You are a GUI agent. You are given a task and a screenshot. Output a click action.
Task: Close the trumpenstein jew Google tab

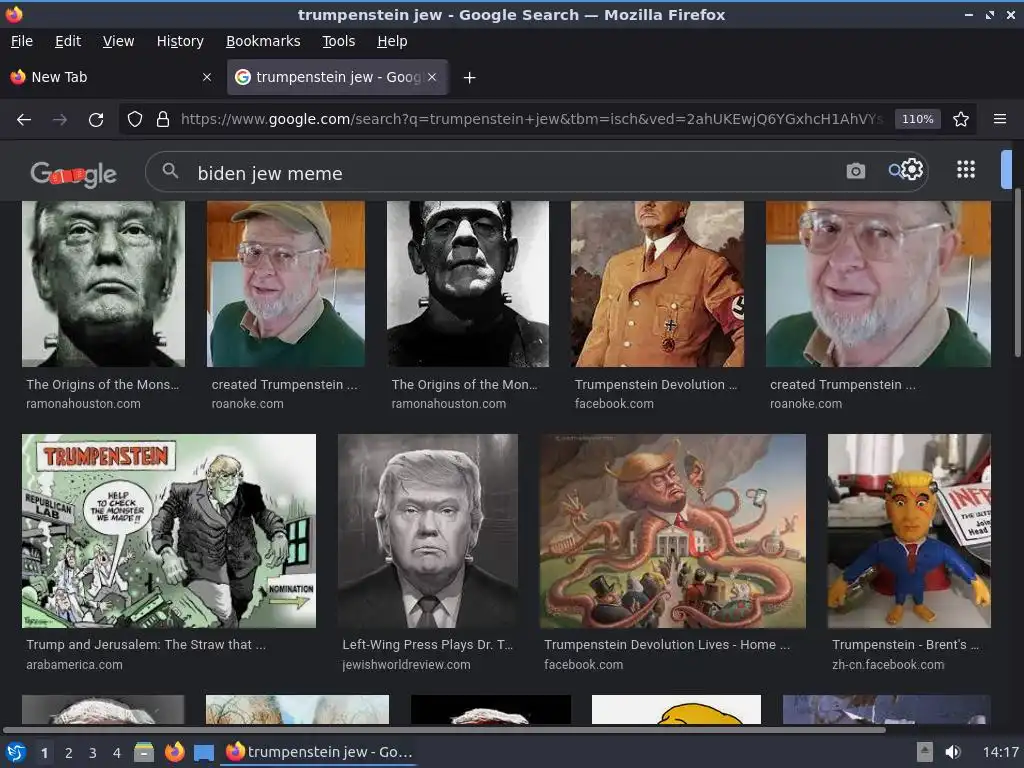[432, 77]
